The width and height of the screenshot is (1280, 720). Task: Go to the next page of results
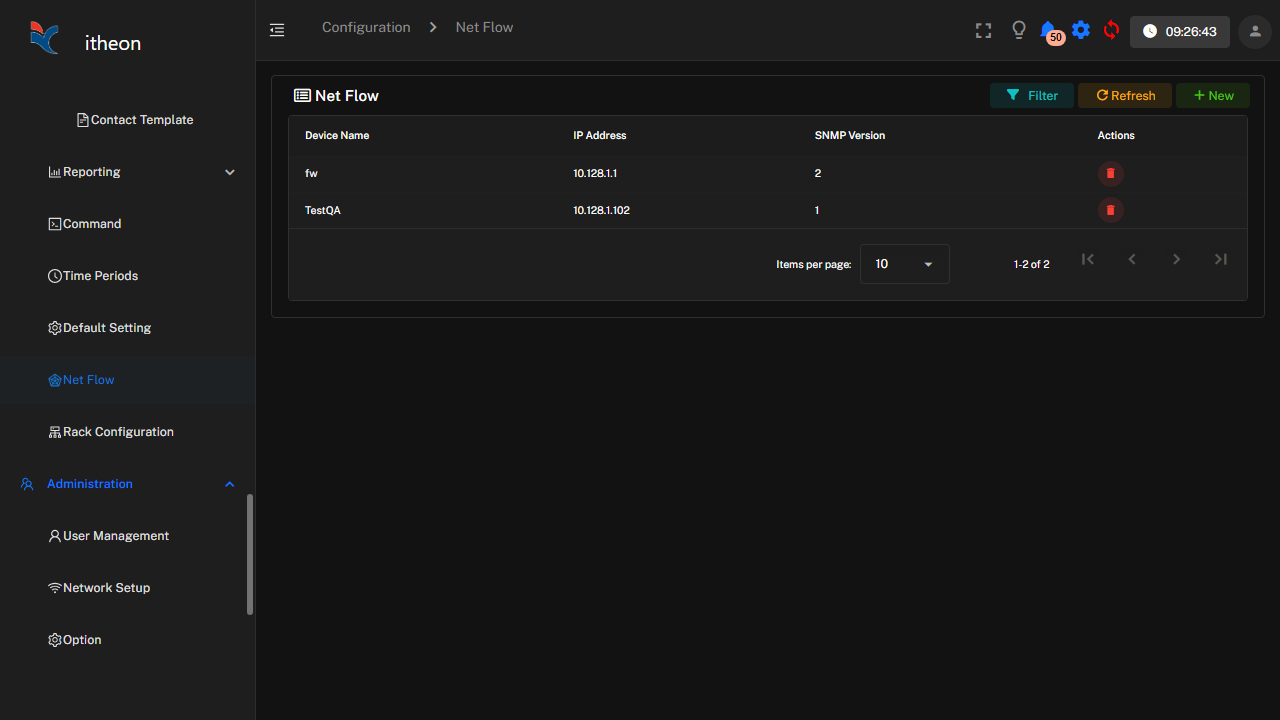coord(1176,259)
